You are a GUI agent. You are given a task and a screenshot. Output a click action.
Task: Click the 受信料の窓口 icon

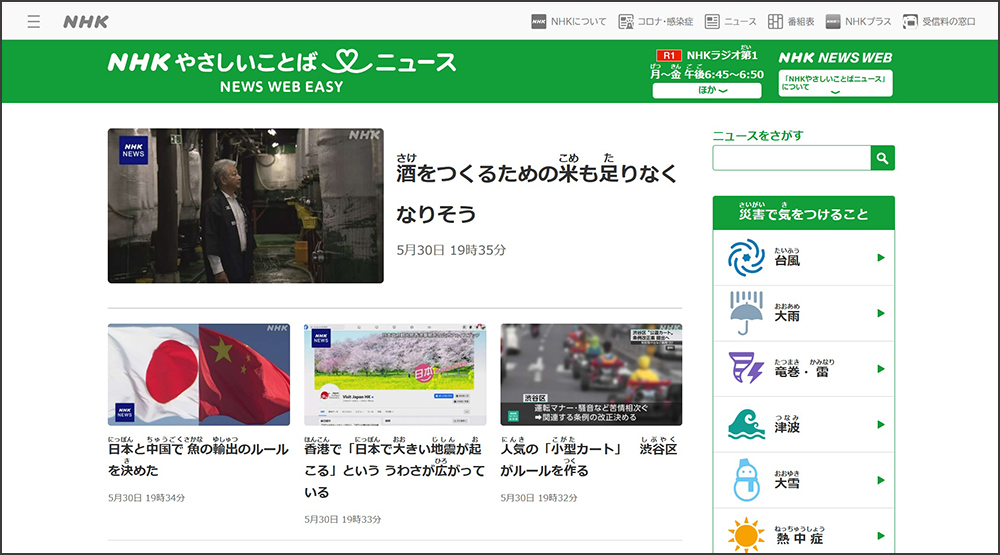pos(910,22)
